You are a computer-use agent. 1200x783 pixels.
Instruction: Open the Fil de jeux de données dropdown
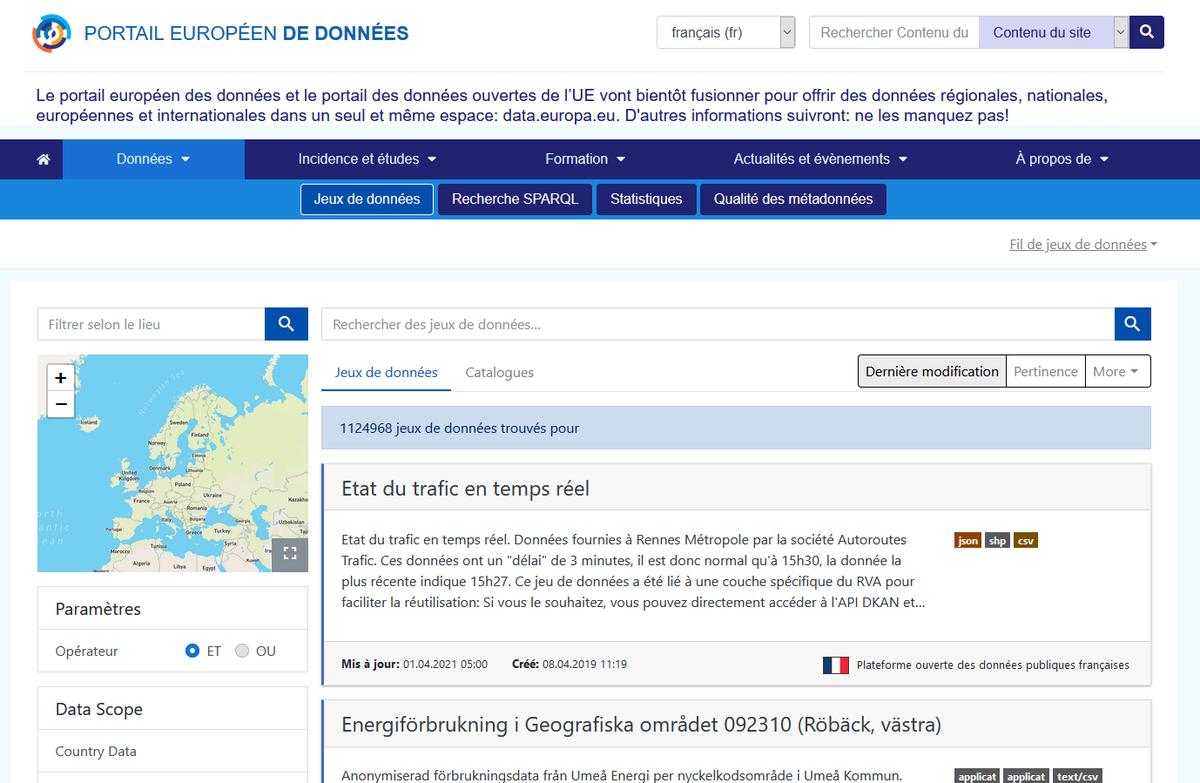click(x=1083, y=244)
